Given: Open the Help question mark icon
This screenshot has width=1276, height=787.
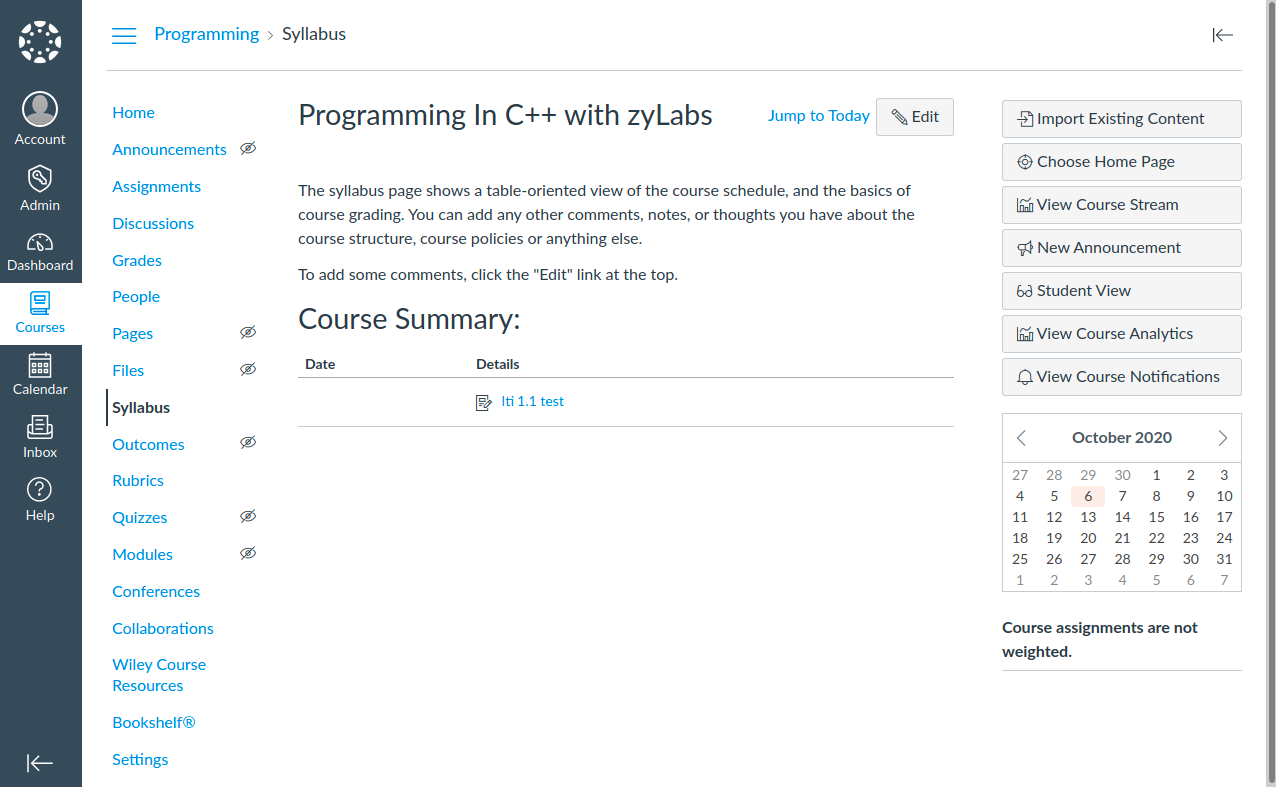Looking at the screenshot, I should pyautogui.click(x=40, y=490).
